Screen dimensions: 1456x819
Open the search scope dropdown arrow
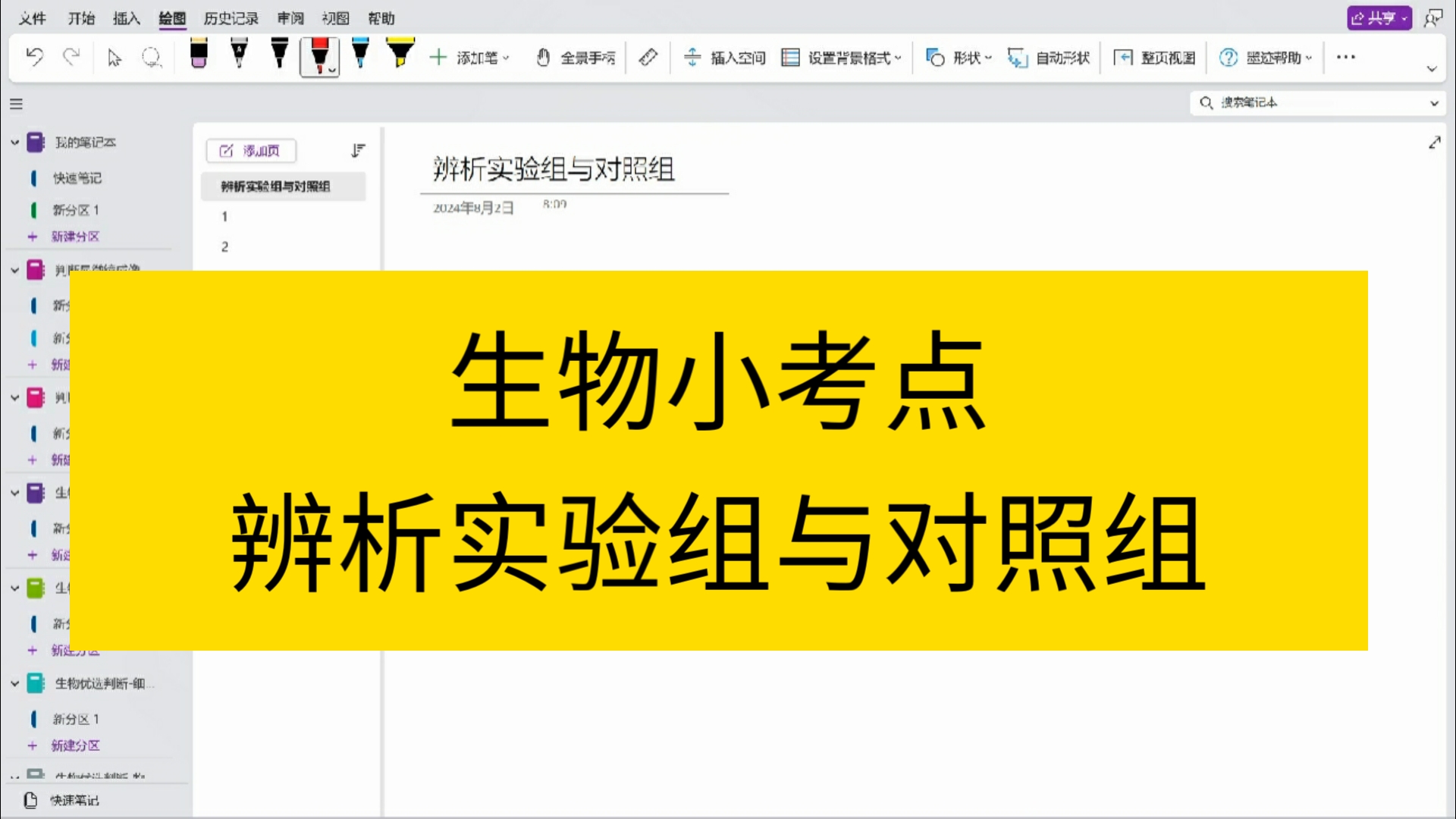coord(1434,103)
